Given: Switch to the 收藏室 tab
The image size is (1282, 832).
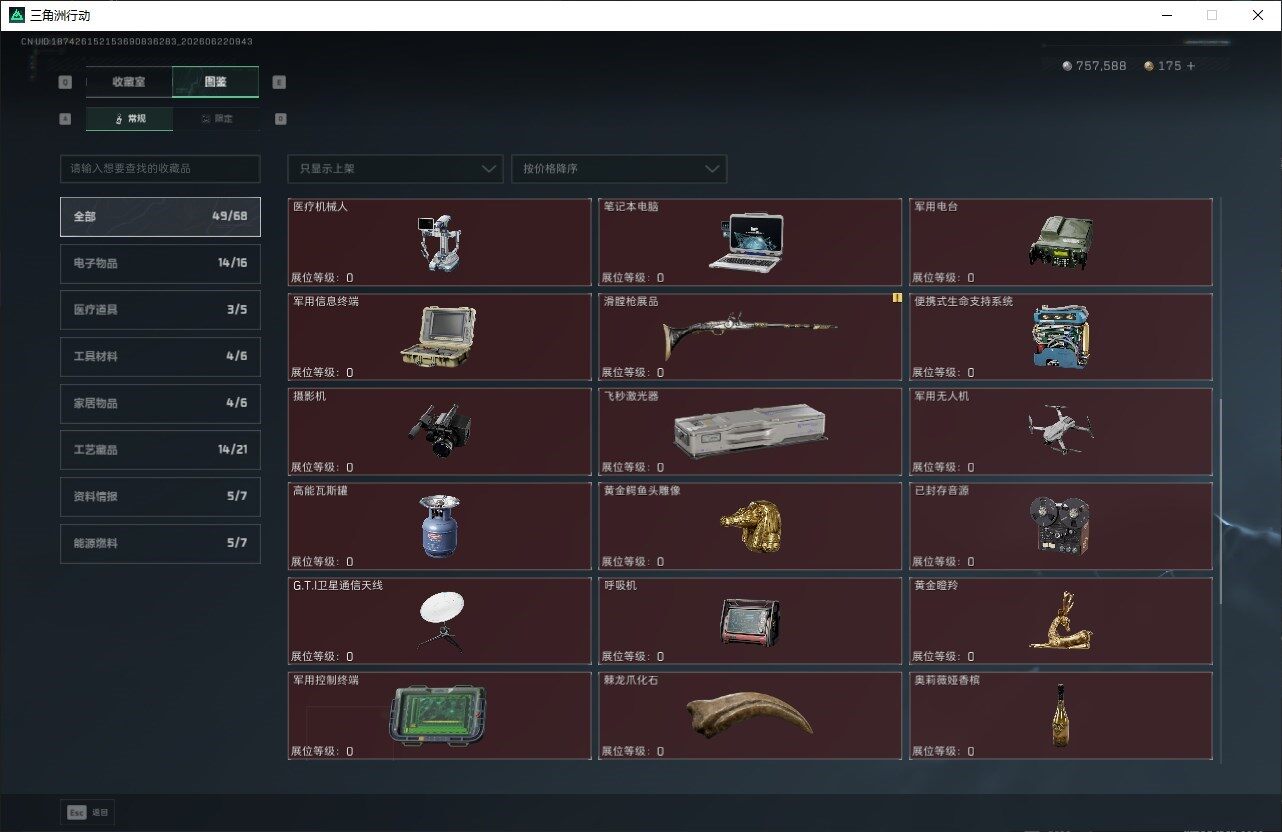Looking at the screenshot, I should pyautogui.click(x=129, y=82).
